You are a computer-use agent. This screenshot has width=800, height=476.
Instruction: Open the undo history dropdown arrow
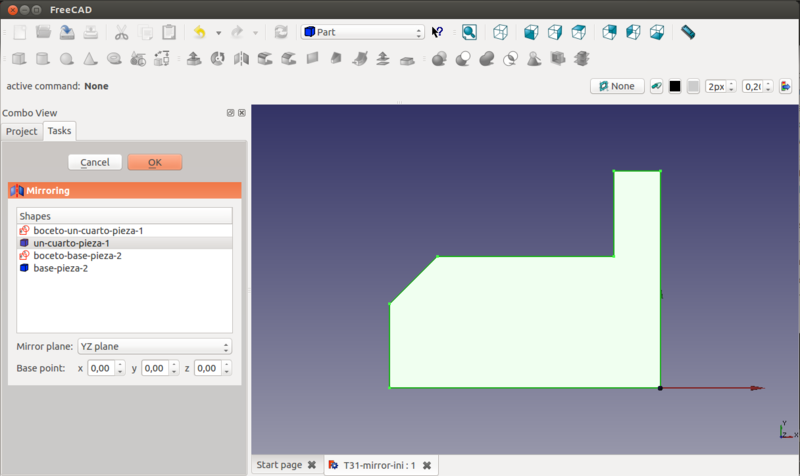(x=218, y=32)
